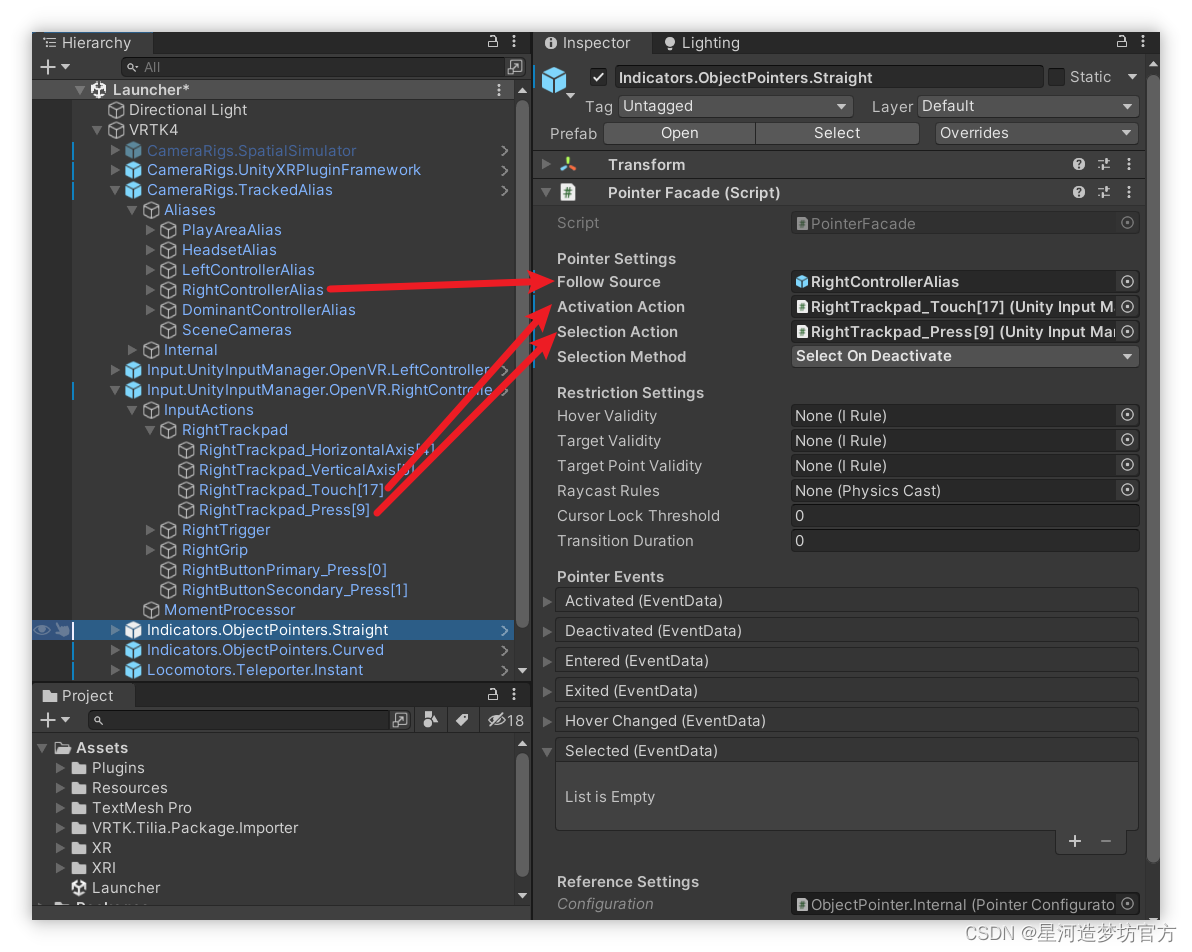
Task: Click the prefab Select button
Action: [x=837, y=133]
